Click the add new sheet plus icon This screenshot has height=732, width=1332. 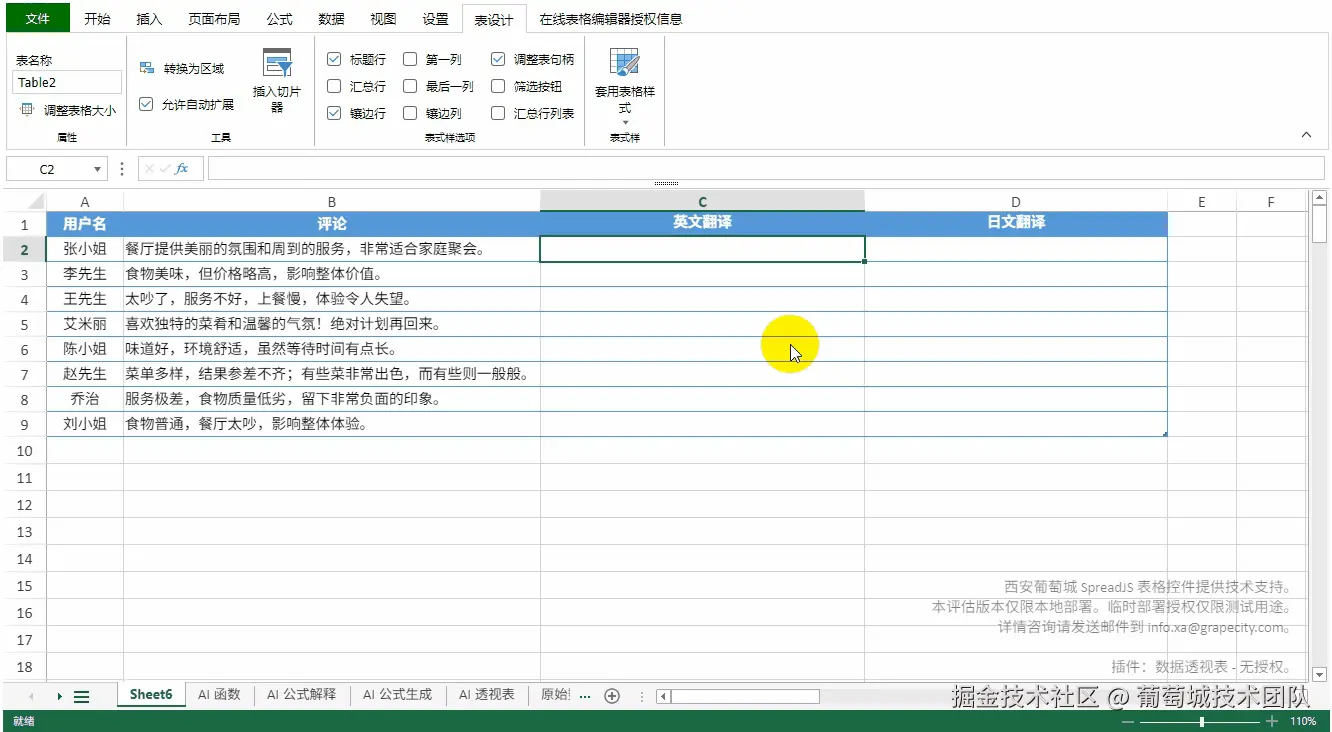(613, 696)
